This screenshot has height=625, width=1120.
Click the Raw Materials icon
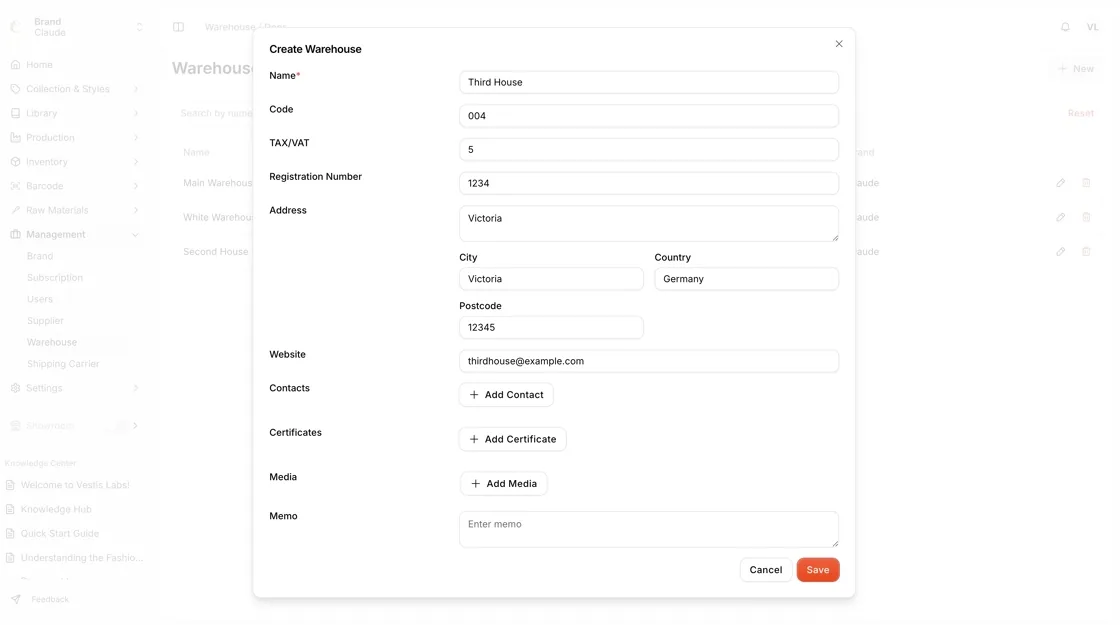tap(15, 210)
